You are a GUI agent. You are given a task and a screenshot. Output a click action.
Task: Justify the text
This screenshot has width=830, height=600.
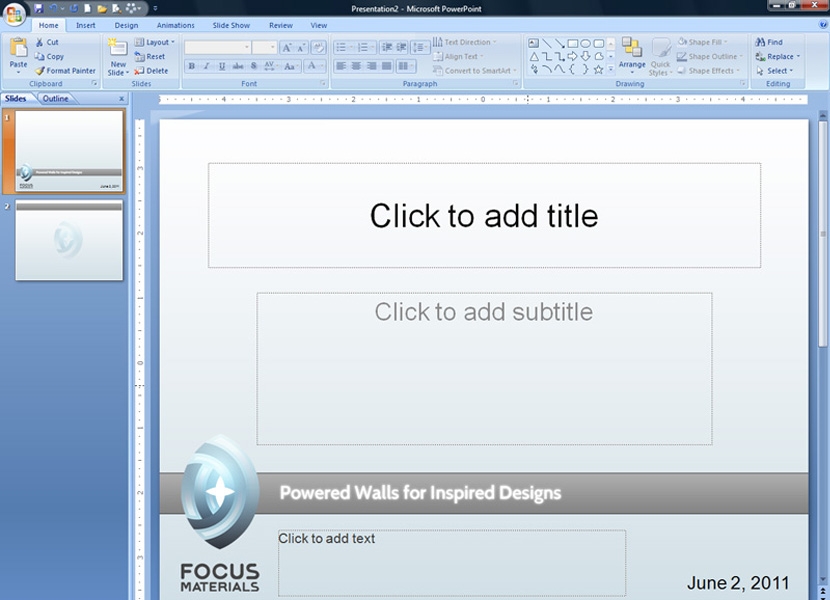click(387, 66)
